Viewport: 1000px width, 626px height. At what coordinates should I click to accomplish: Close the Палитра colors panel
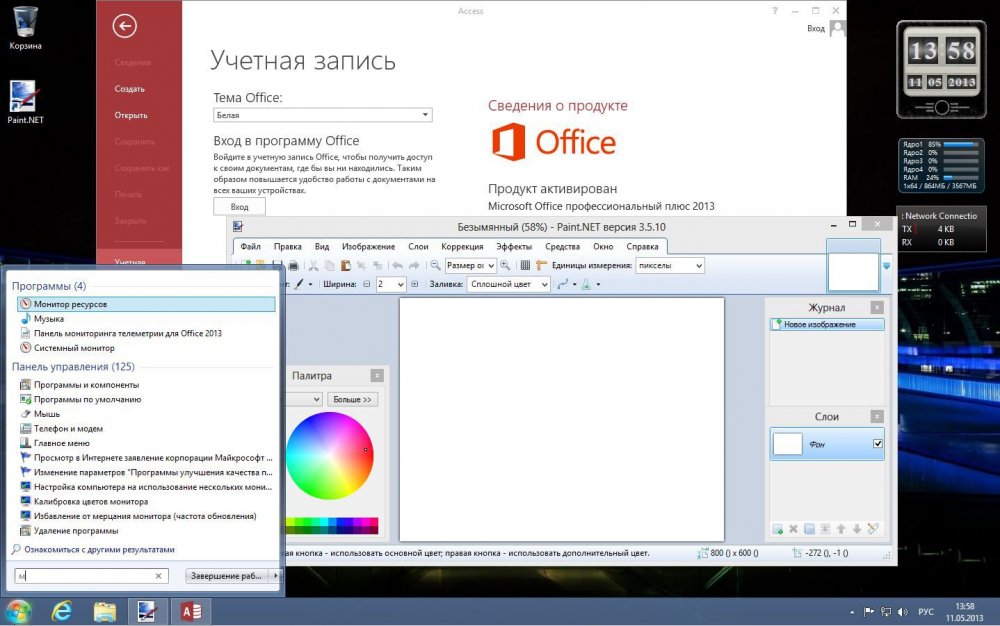point(377,375)
